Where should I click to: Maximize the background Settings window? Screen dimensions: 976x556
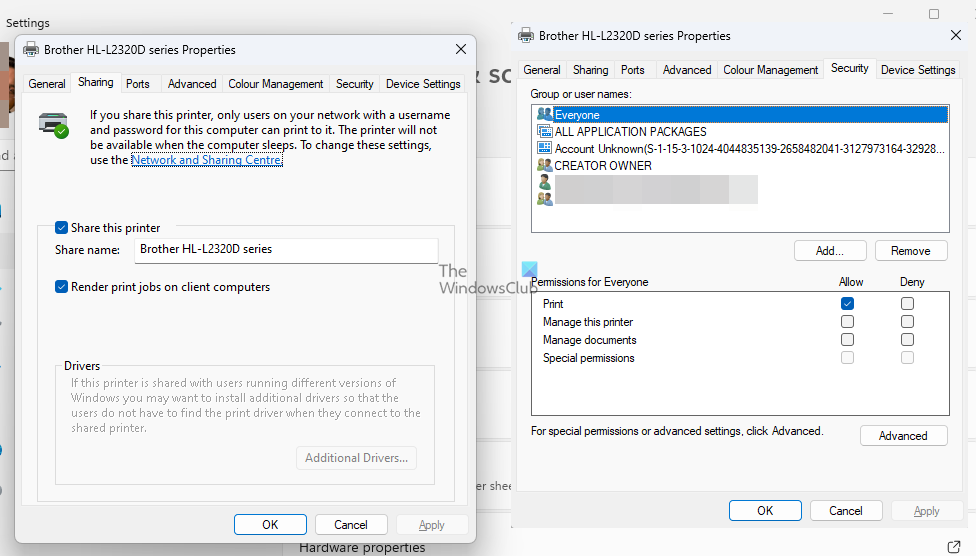point(934,14)
